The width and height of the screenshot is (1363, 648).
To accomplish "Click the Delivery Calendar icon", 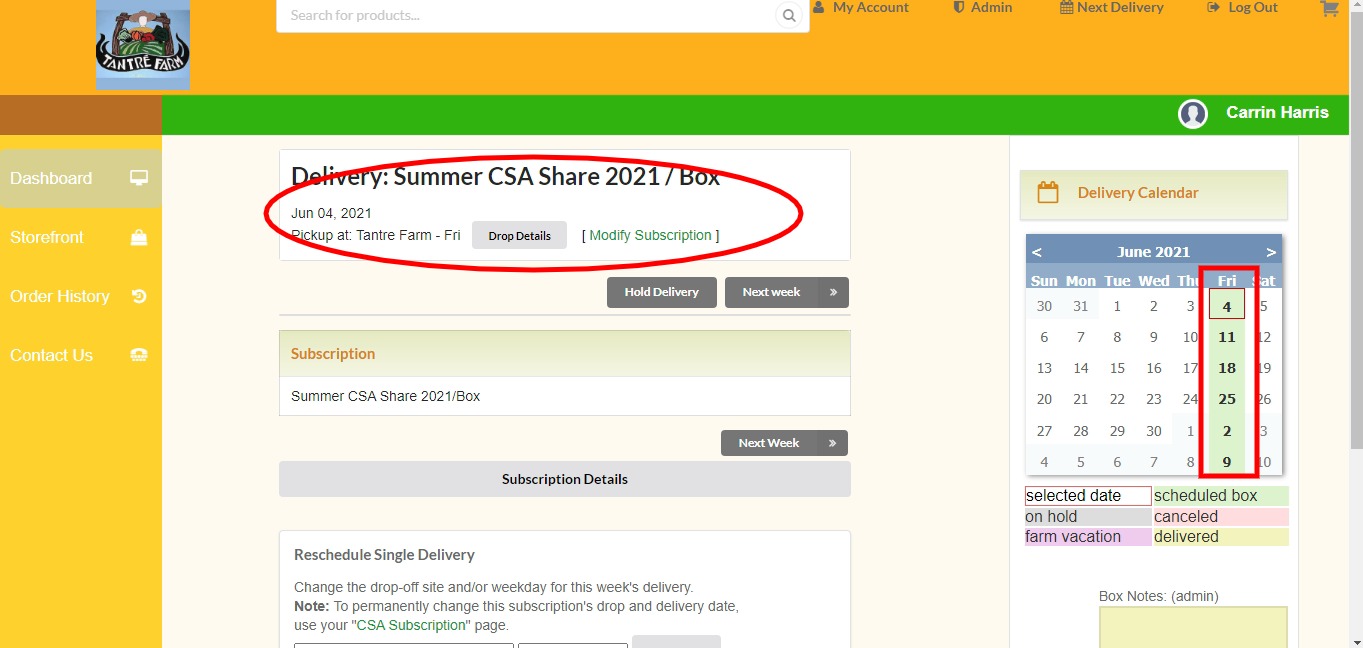I will tap(1048, 193).
